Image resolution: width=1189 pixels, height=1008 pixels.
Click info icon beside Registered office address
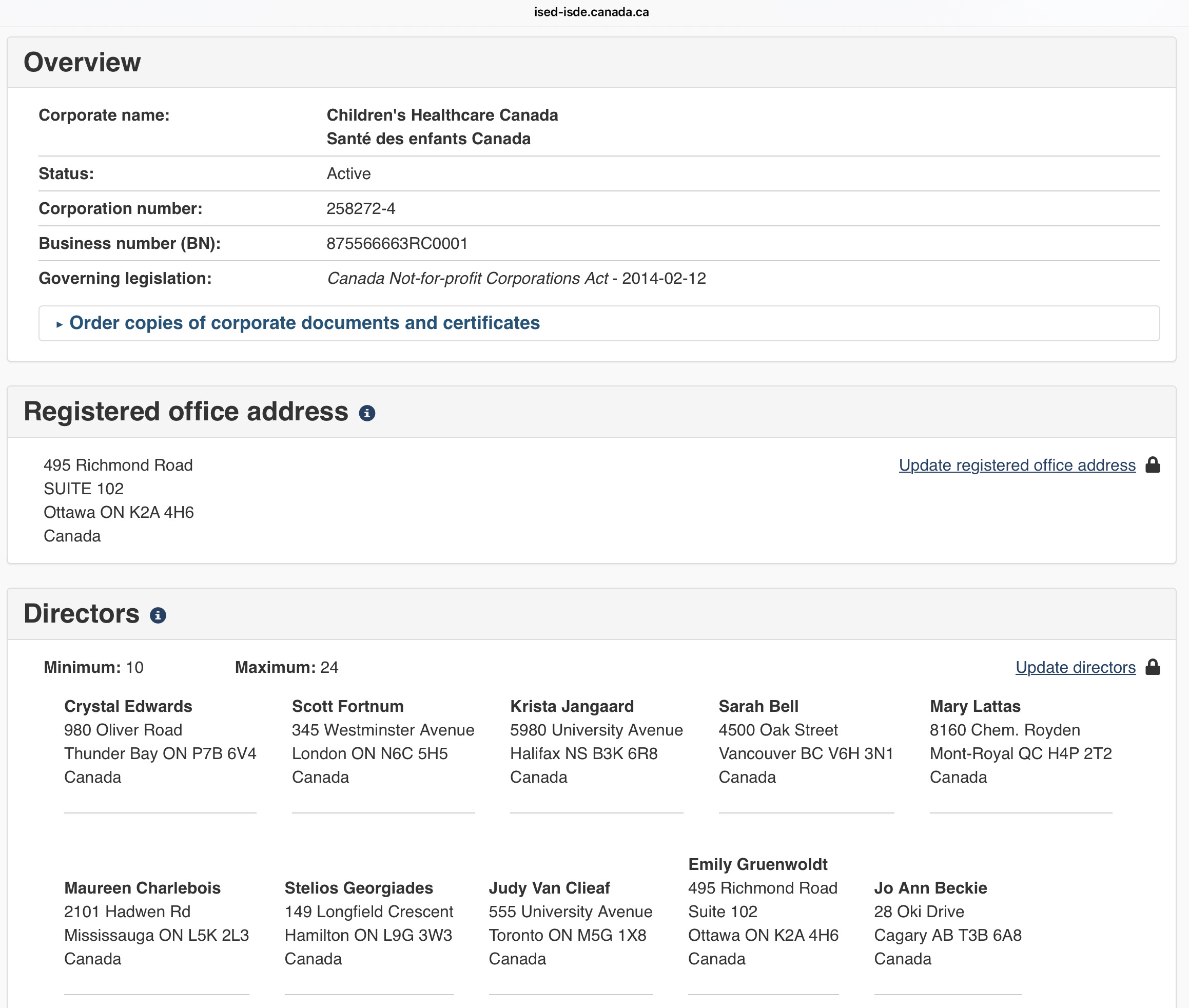[x=367, y=413]
